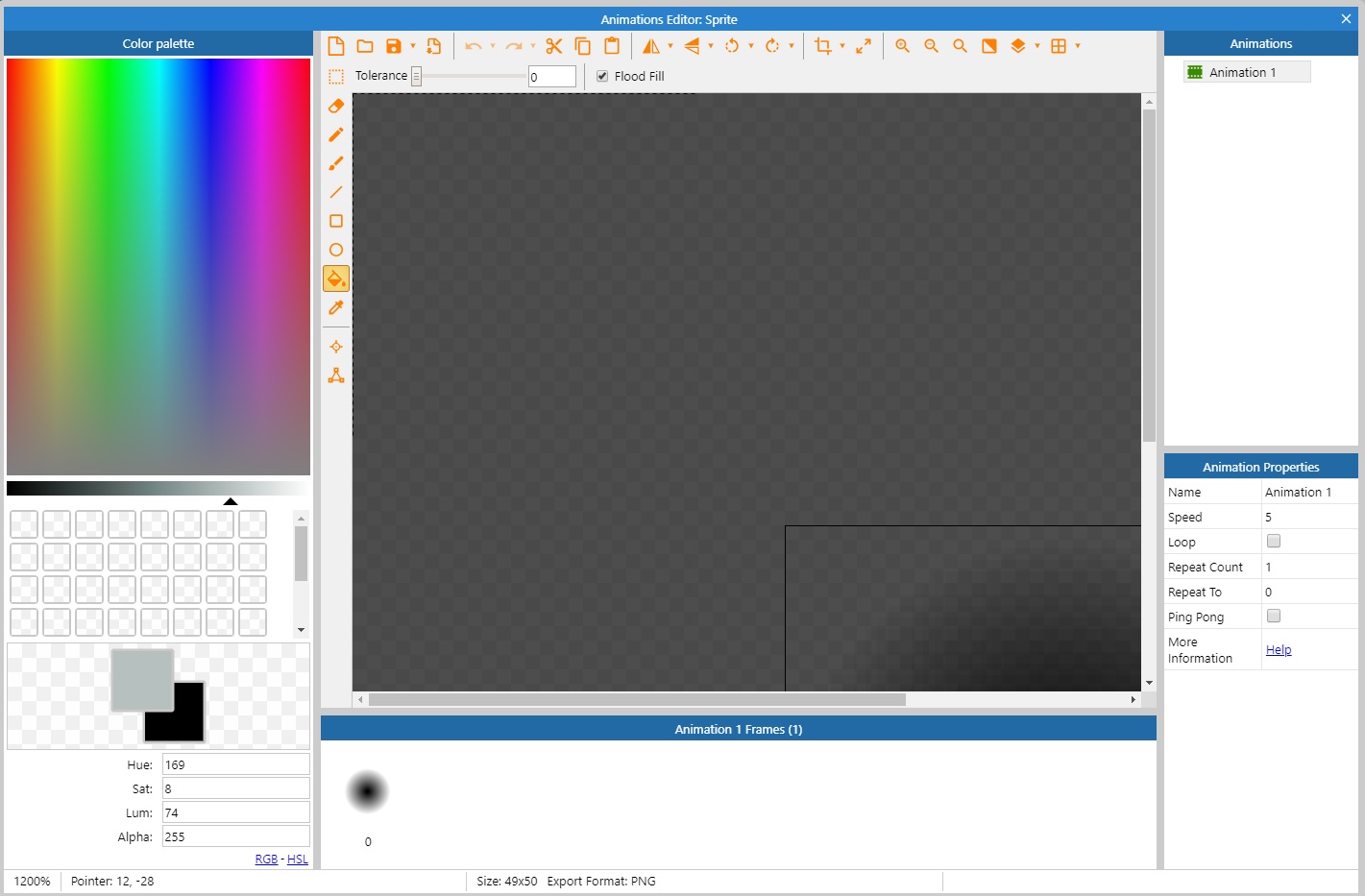Select the Eraser tool
The width and height of the screenshot is (1365, 896).
[336, 106]
